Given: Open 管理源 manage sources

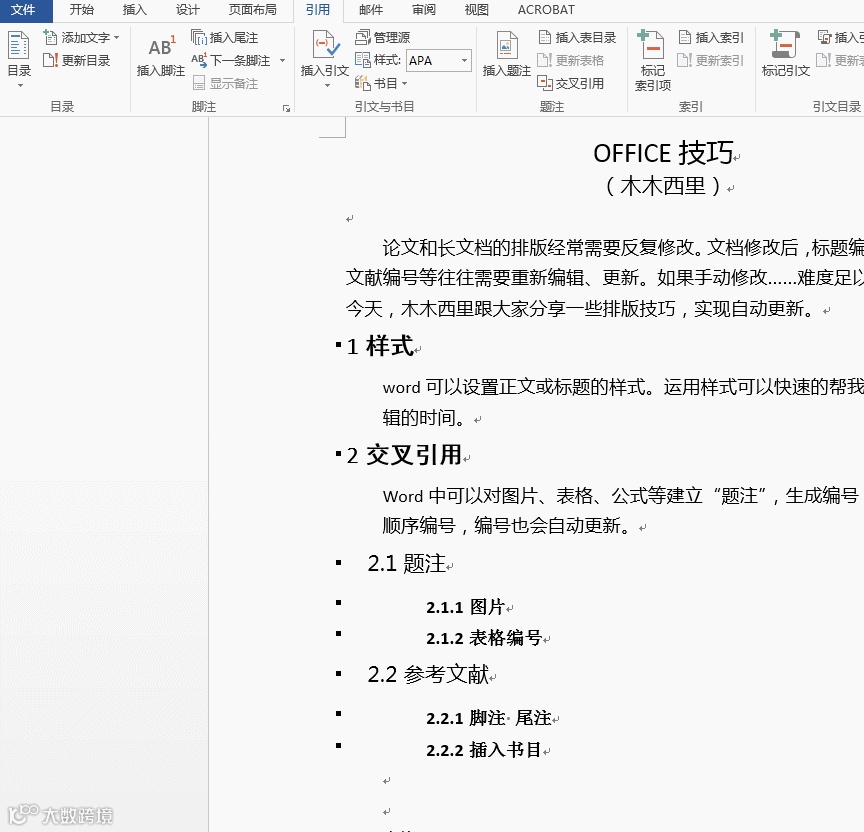Looking at the screenshot, I should 382,37.
